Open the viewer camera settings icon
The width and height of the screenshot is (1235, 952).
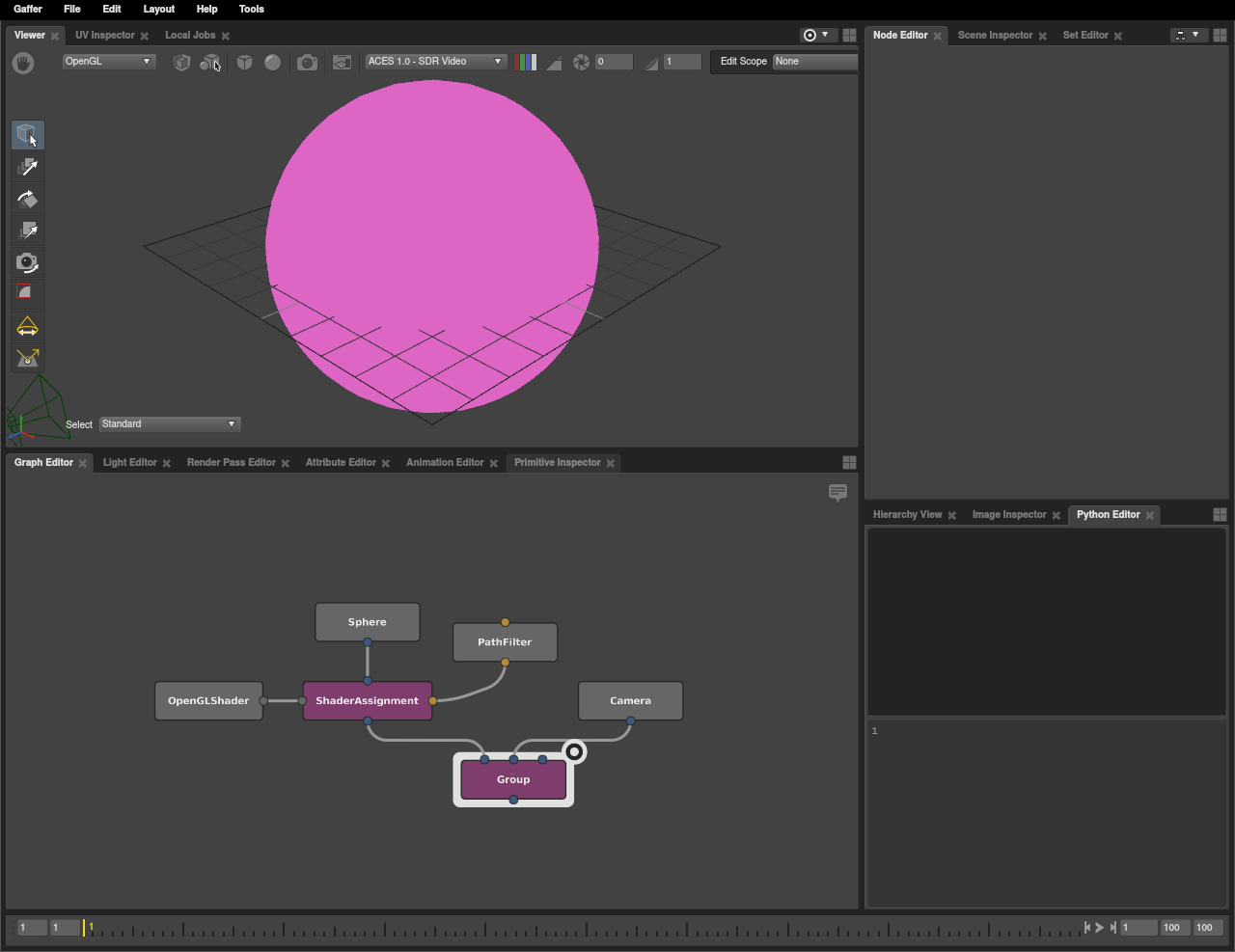(x=307, y=62)
